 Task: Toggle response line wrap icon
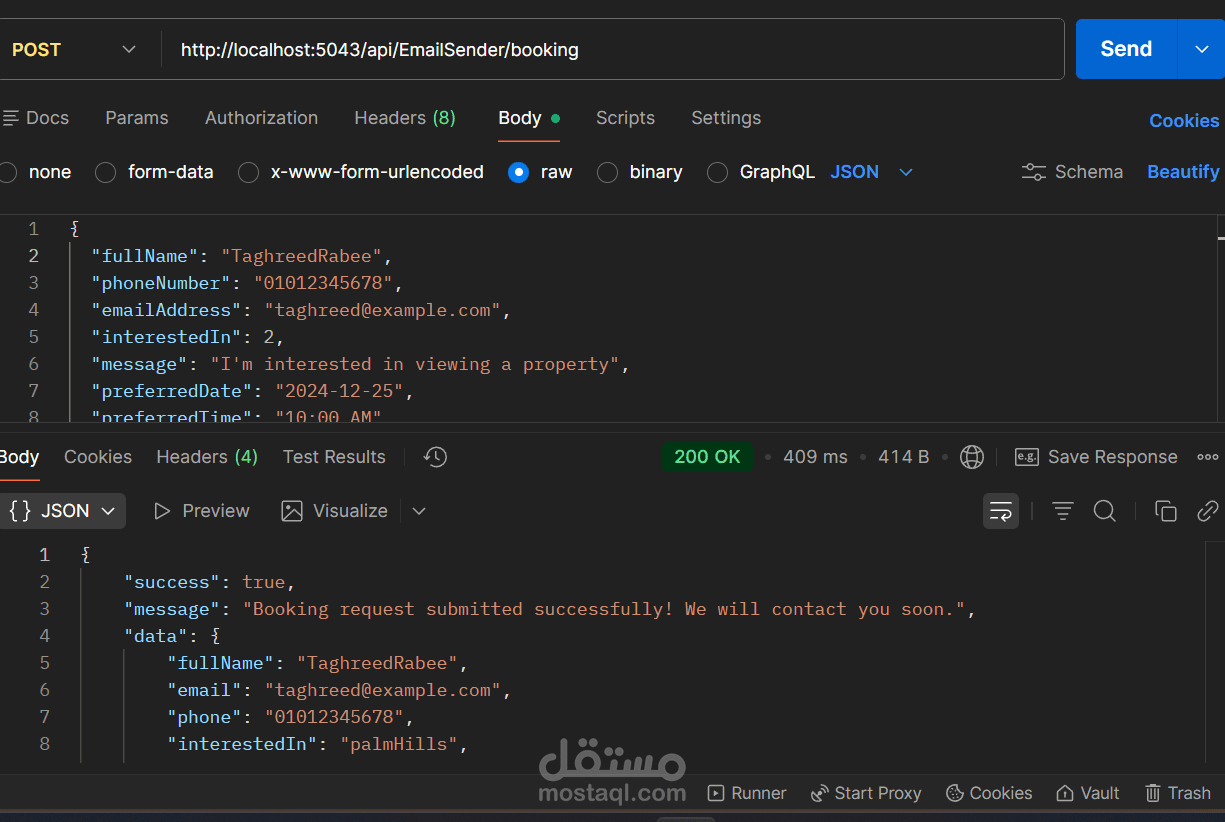coord(1001,511)
